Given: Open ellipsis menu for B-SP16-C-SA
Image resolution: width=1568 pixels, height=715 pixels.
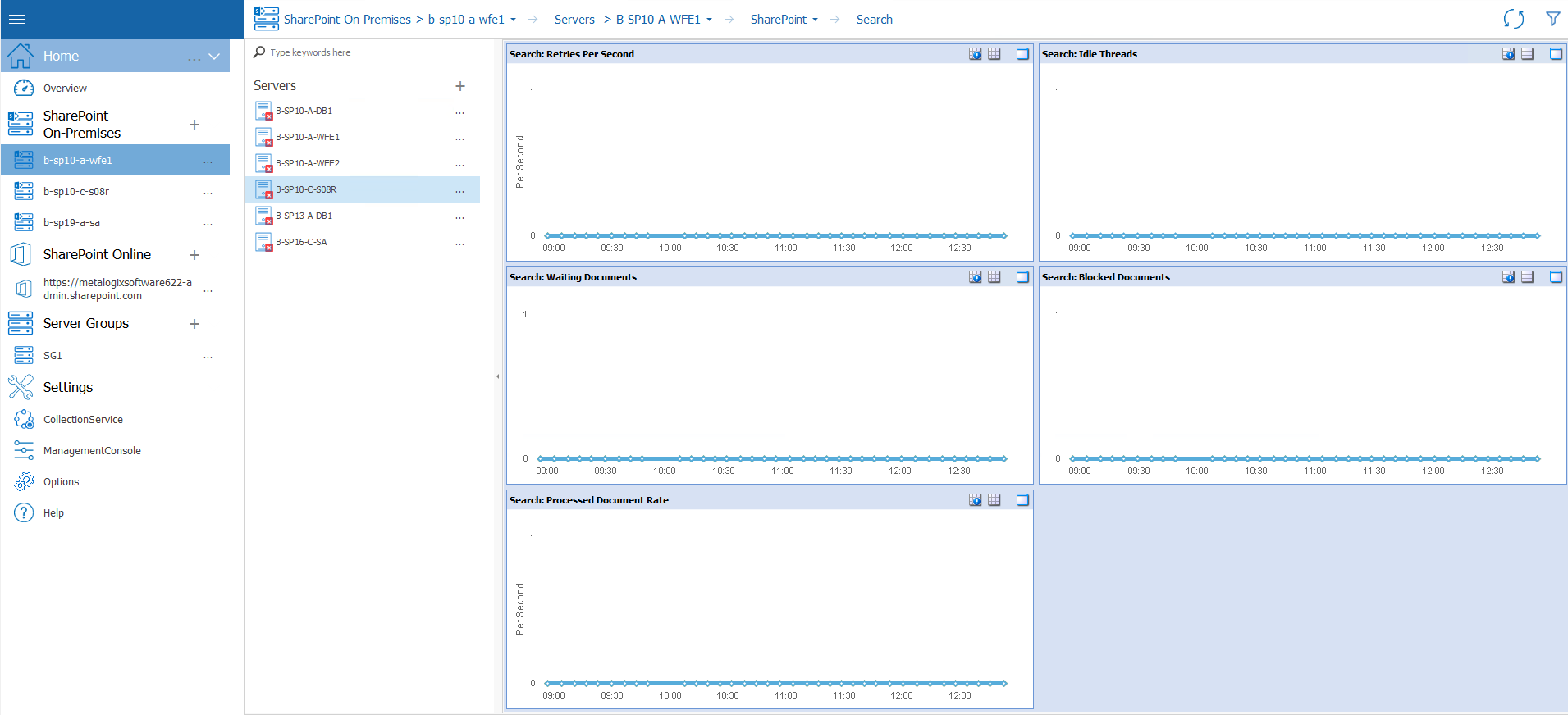Looking at the screenshot, I should [x=460, y=244].
